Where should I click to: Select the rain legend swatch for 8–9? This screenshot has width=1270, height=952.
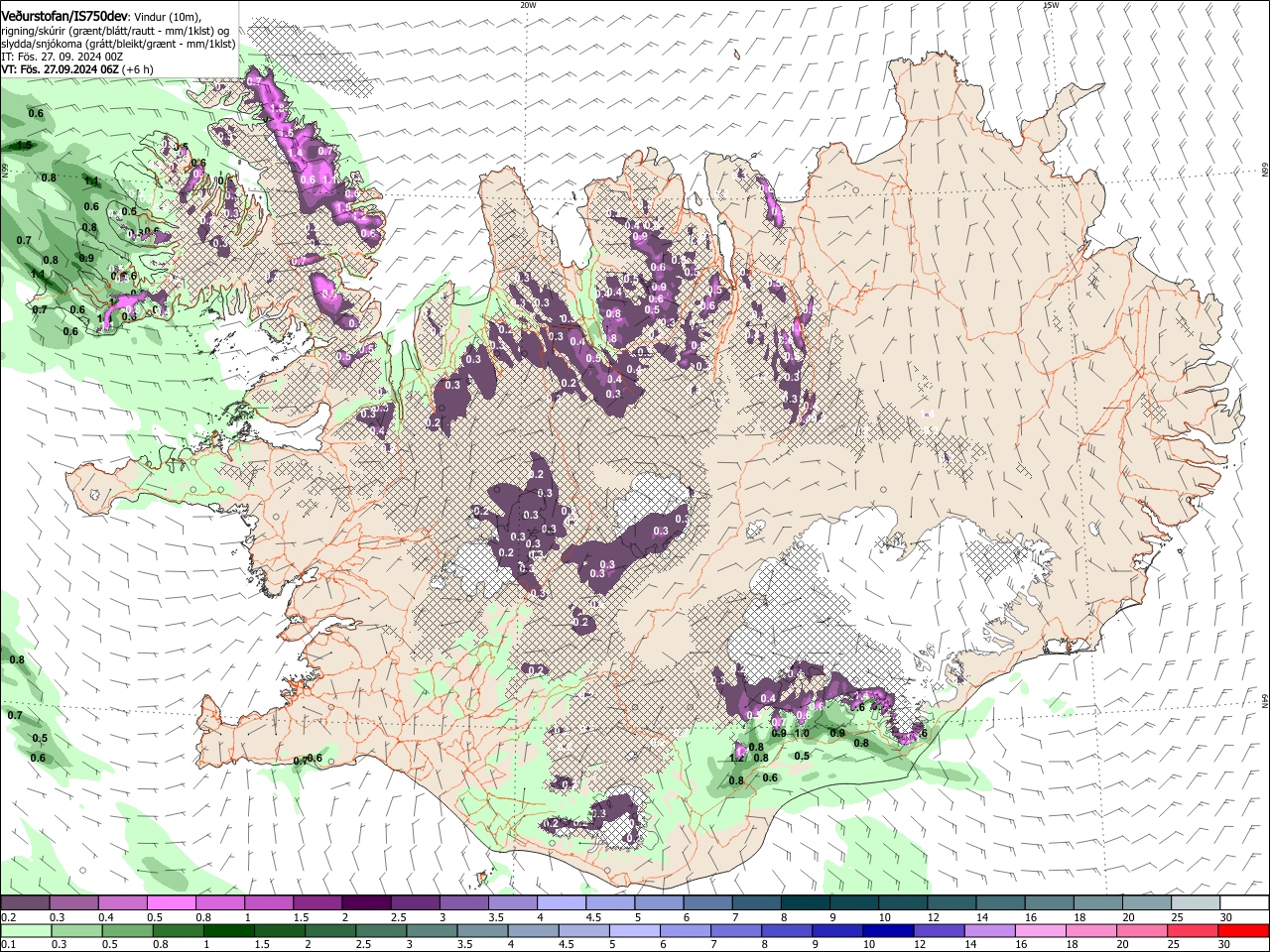coord(787,931)
